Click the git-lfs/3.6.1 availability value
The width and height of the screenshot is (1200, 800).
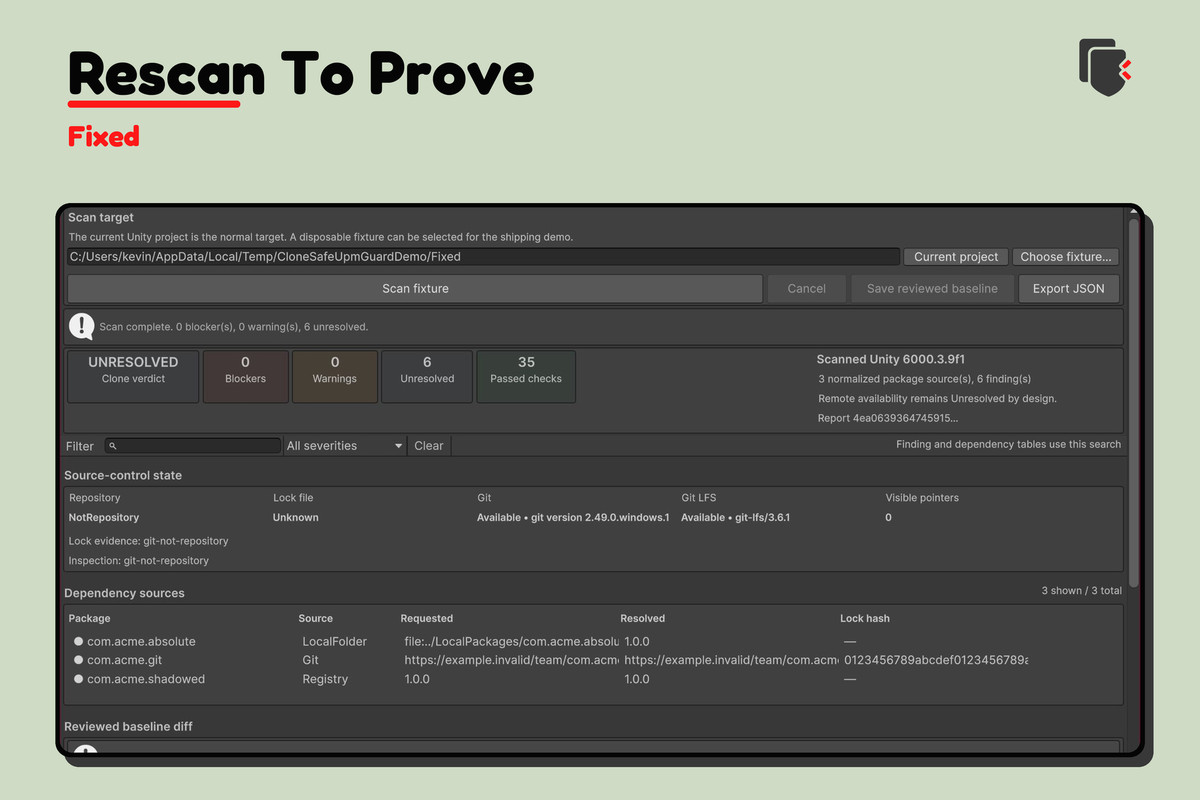735,518
